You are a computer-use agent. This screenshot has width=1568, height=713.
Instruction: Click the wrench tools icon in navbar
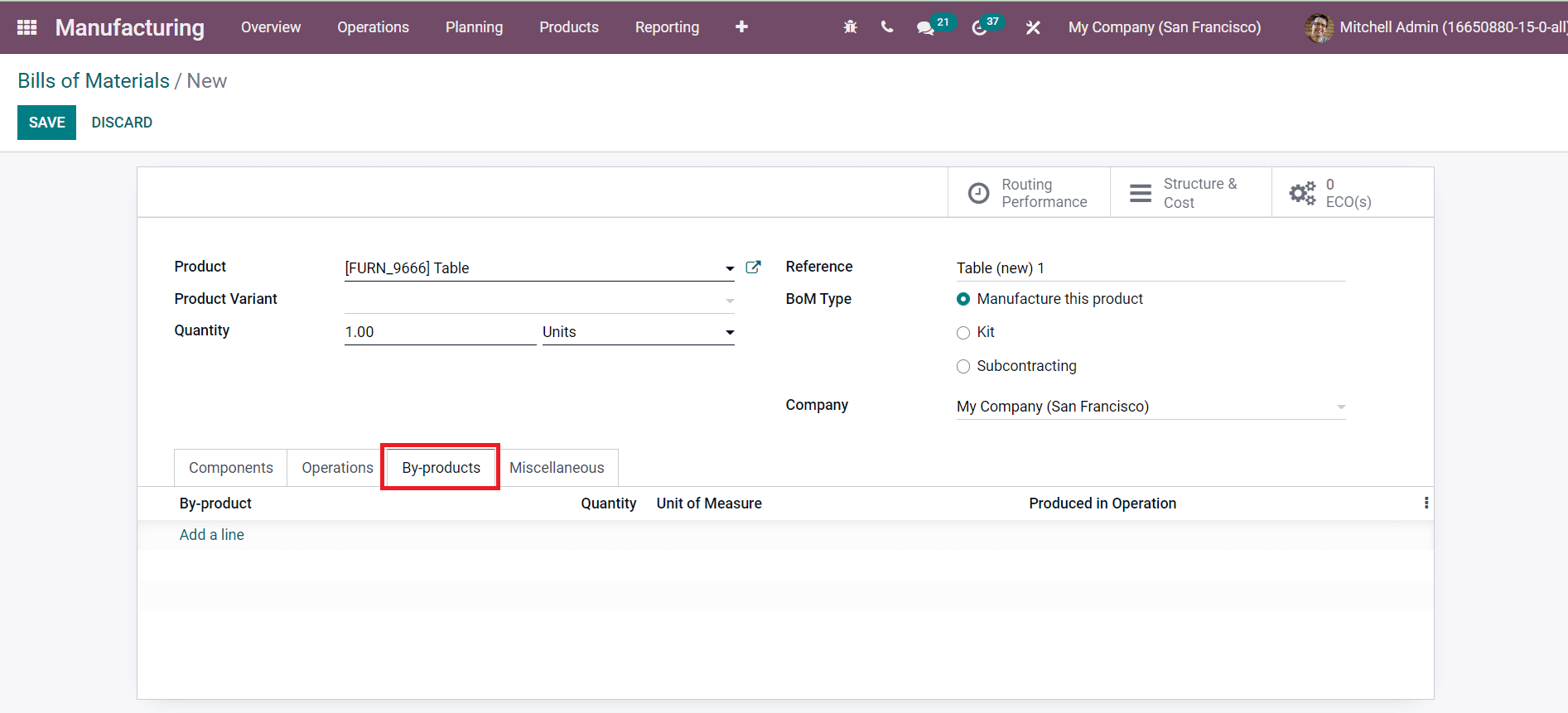1033,27
